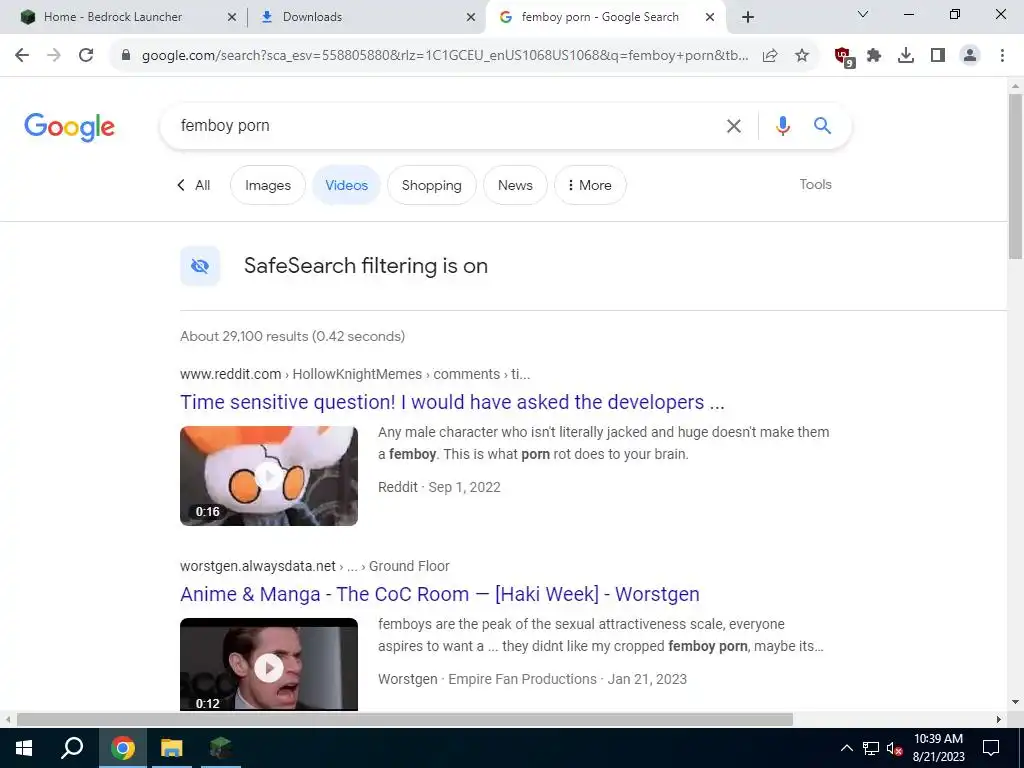Go back to All results
This screenshot has height=768, width=1024.
193,185
